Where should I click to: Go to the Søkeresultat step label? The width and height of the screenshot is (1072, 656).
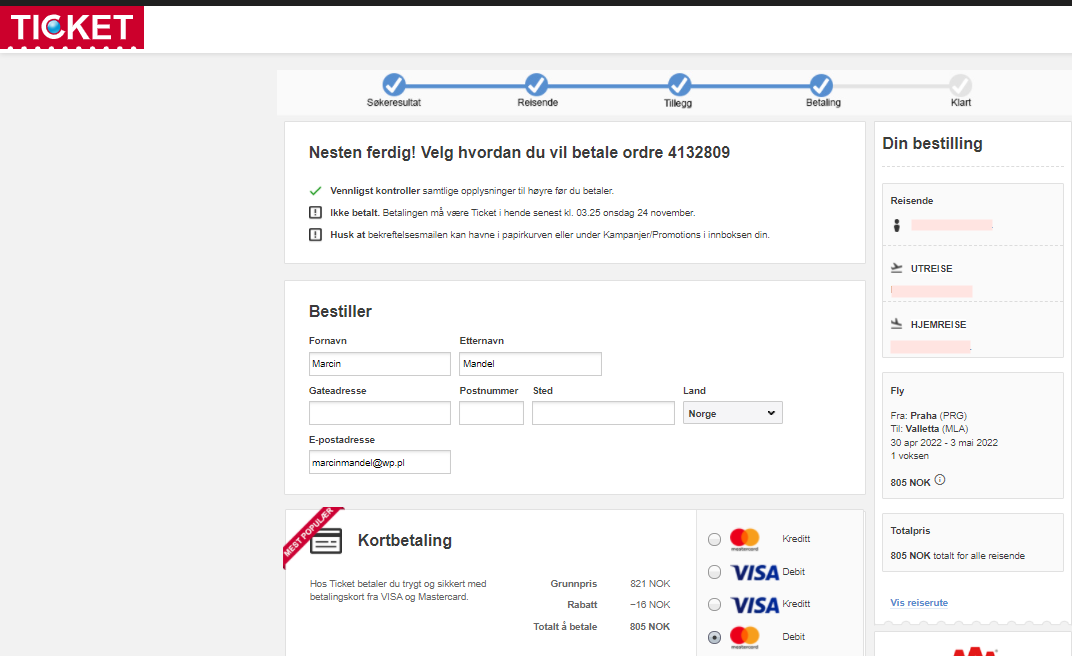(x=394, y=102)
